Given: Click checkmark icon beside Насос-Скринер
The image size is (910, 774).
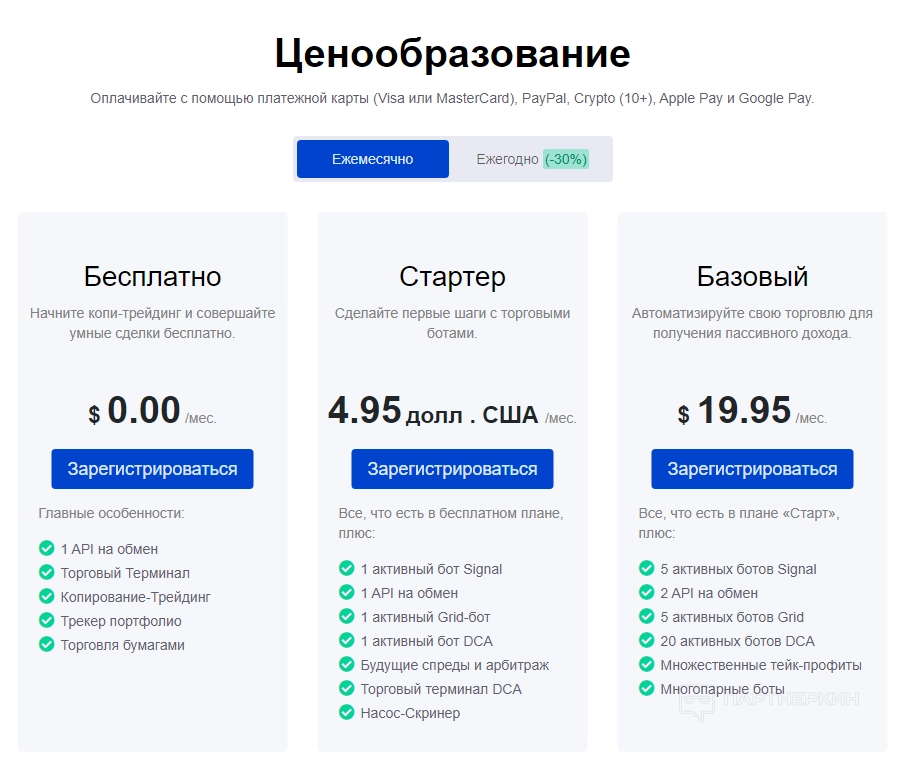Looking at the screenshot, I should [346, 712].
